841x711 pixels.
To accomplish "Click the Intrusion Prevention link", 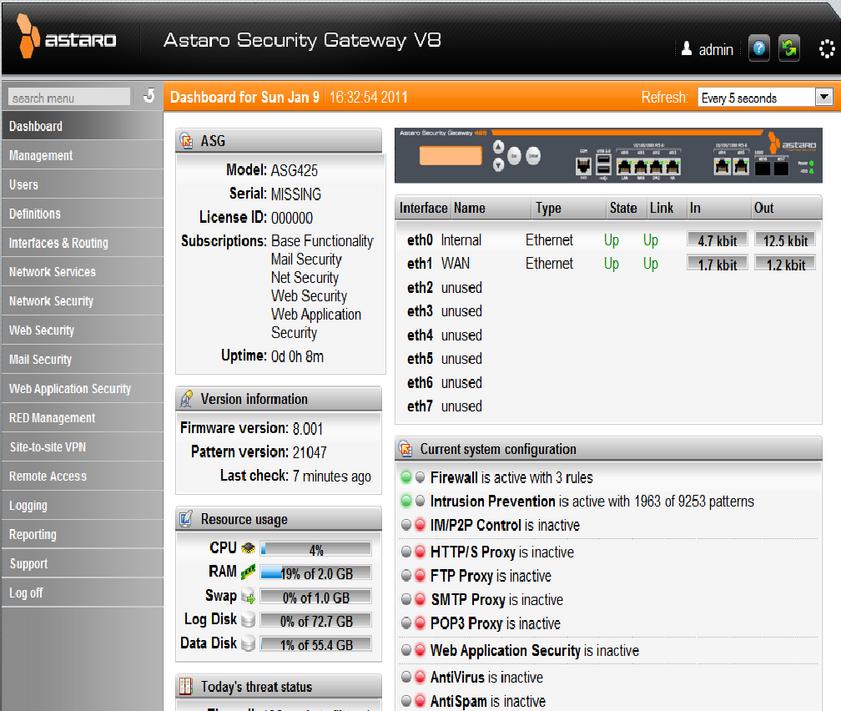I will (x=492, y=501).
